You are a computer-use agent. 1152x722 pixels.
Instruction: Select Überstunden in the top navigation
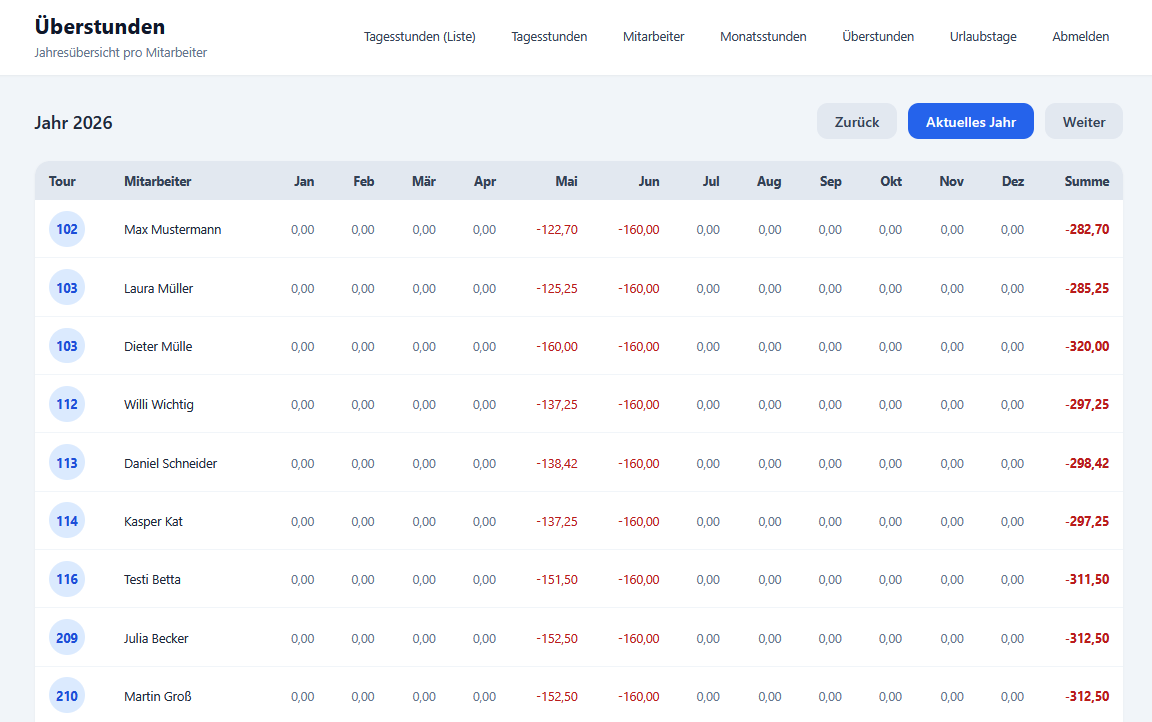(x=878, y=37)
